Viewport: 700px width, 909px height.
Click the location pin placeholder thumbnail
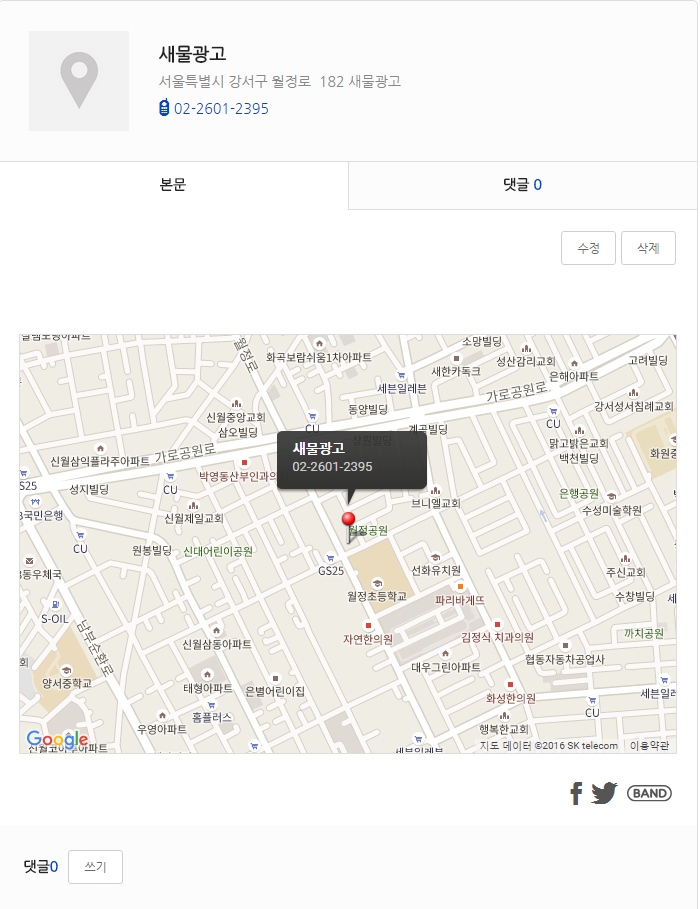[79, 81]
